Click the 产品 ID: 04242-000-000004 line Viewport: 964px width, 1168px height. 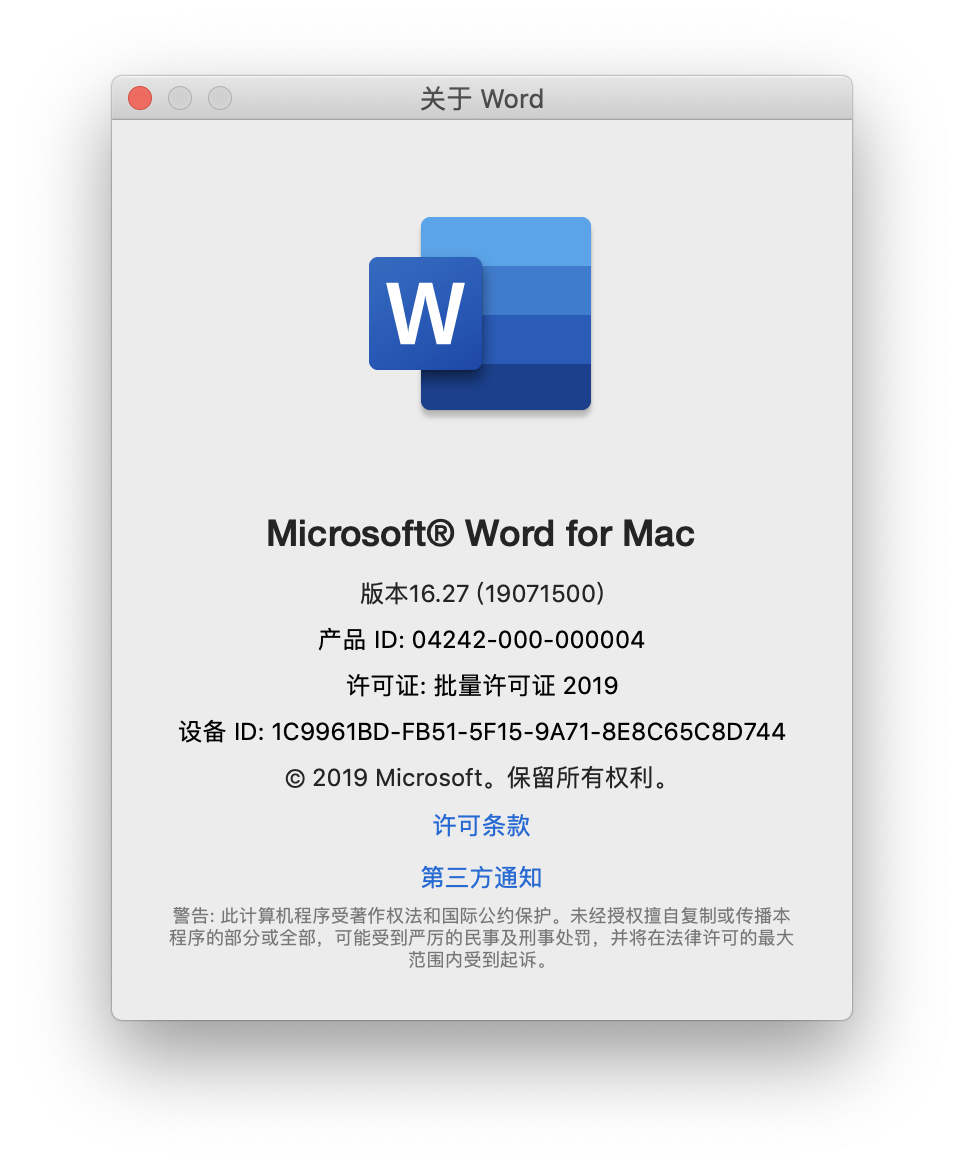click(481, 640)
